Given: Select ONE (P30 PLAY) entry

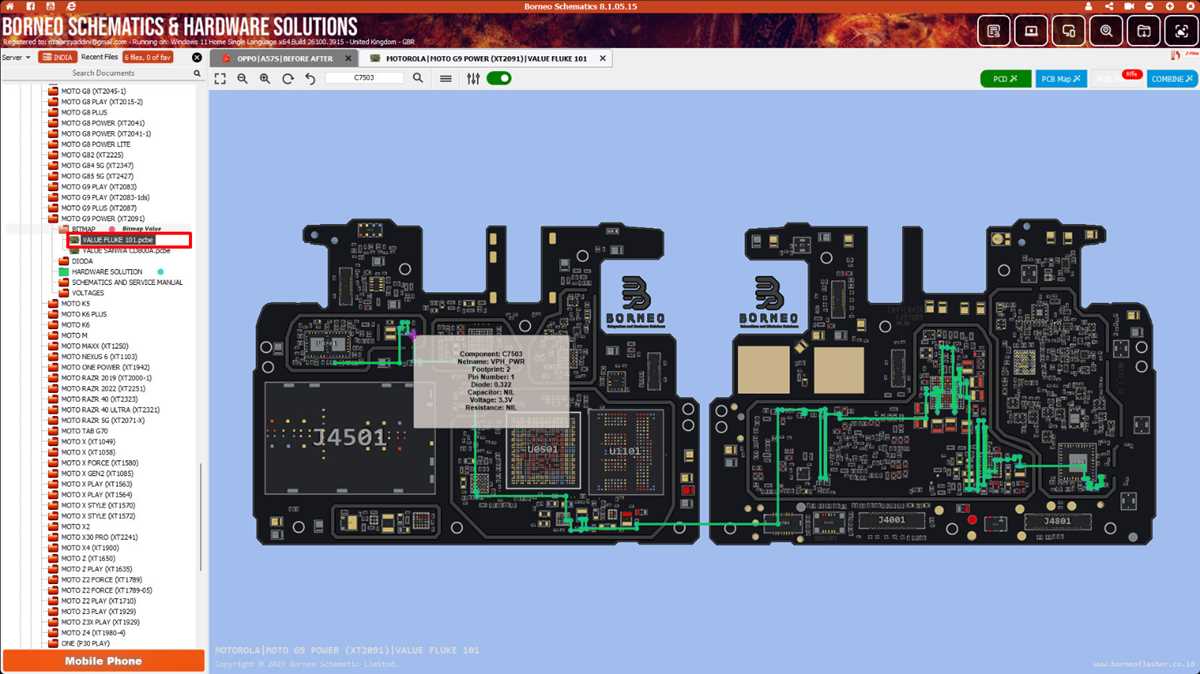Looking at the screenshot, I should [85, 643].
